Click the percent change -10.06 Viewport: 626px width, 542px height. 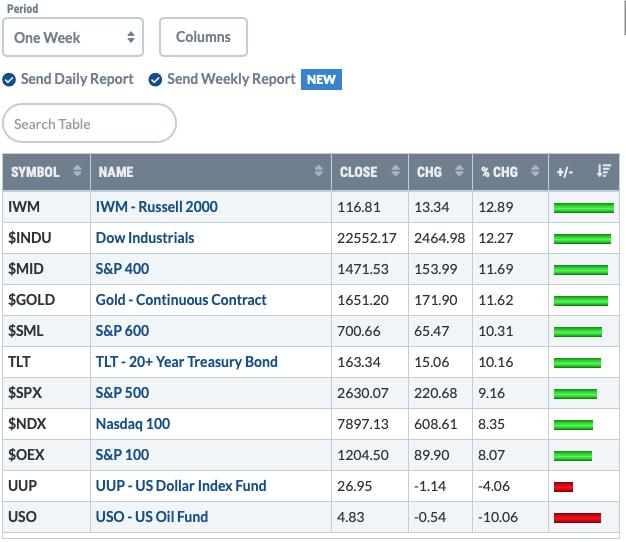tap(498, 517)
